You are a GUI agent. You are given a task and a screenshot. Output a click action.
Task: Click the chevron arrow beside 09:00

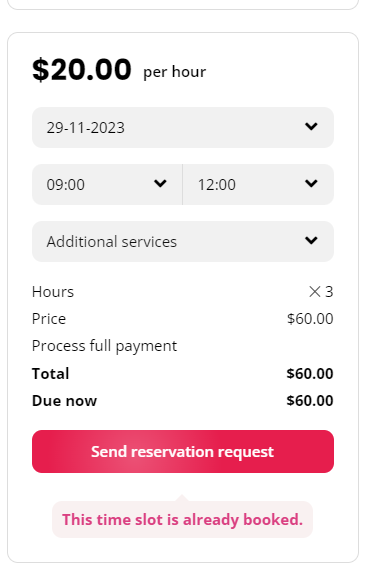coord(160,184)
